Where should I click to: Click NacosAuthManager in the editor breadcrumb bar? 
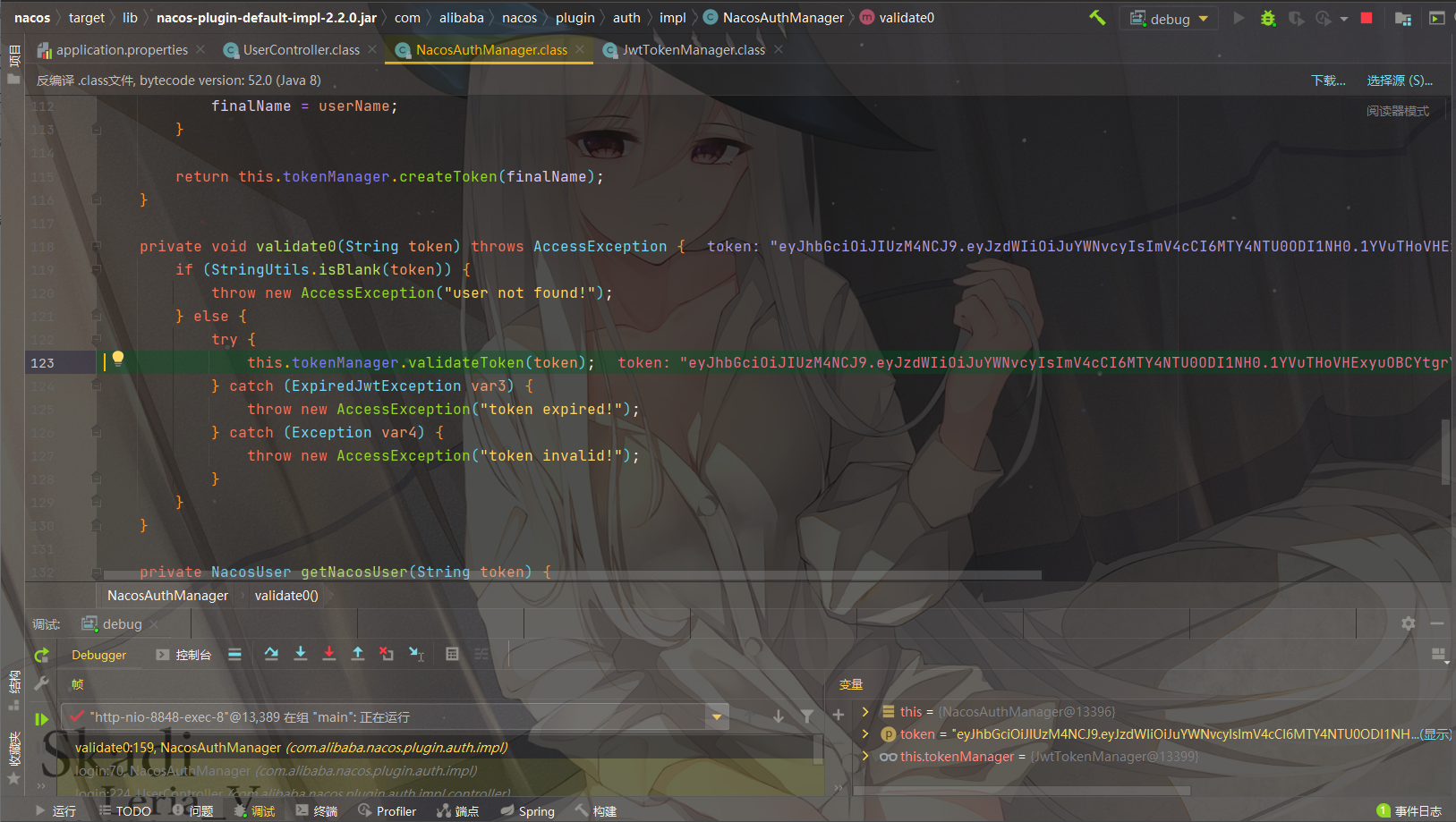tap(167, 596)
